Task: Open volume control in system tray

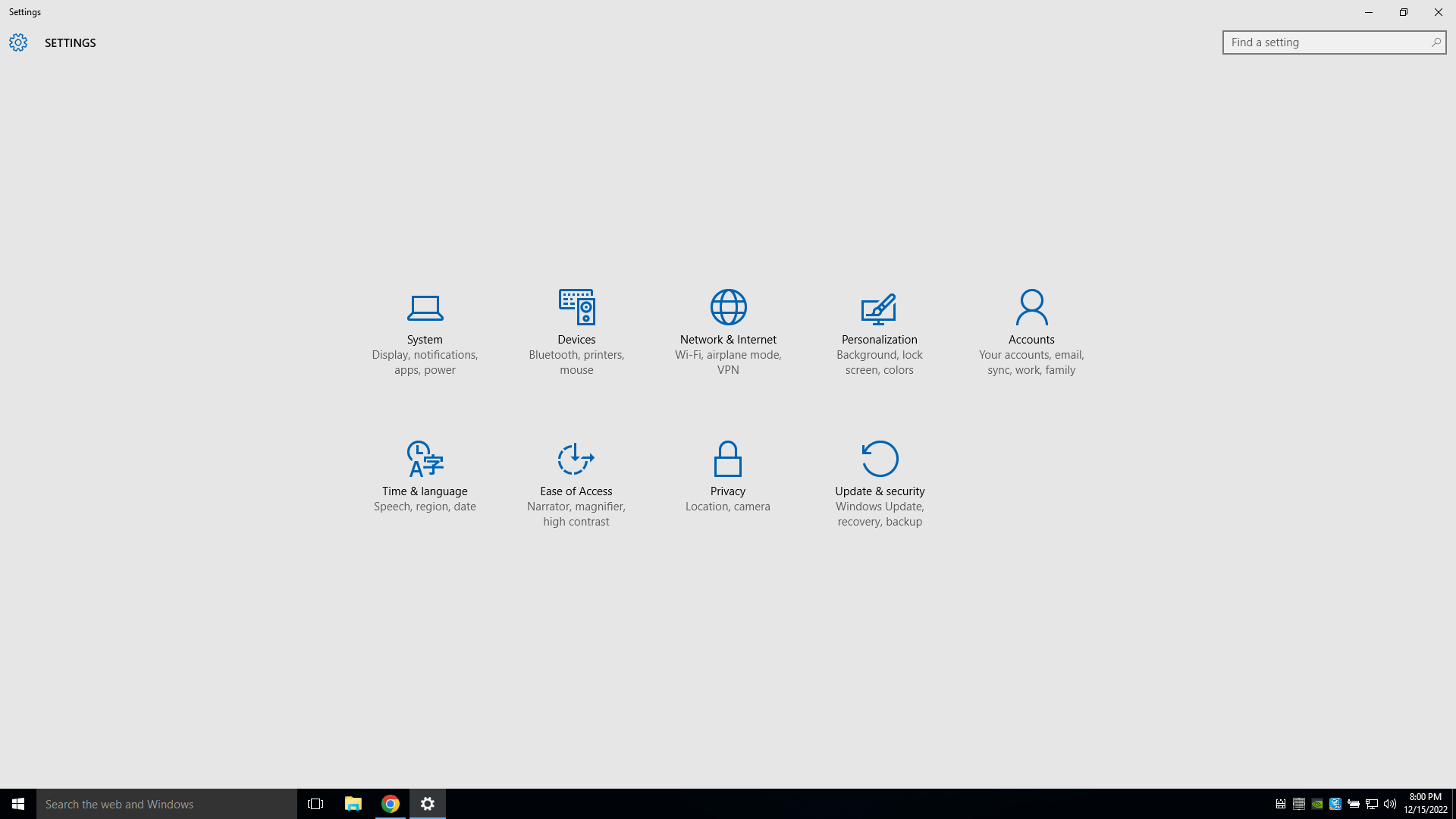Action: click(1390, 804)
